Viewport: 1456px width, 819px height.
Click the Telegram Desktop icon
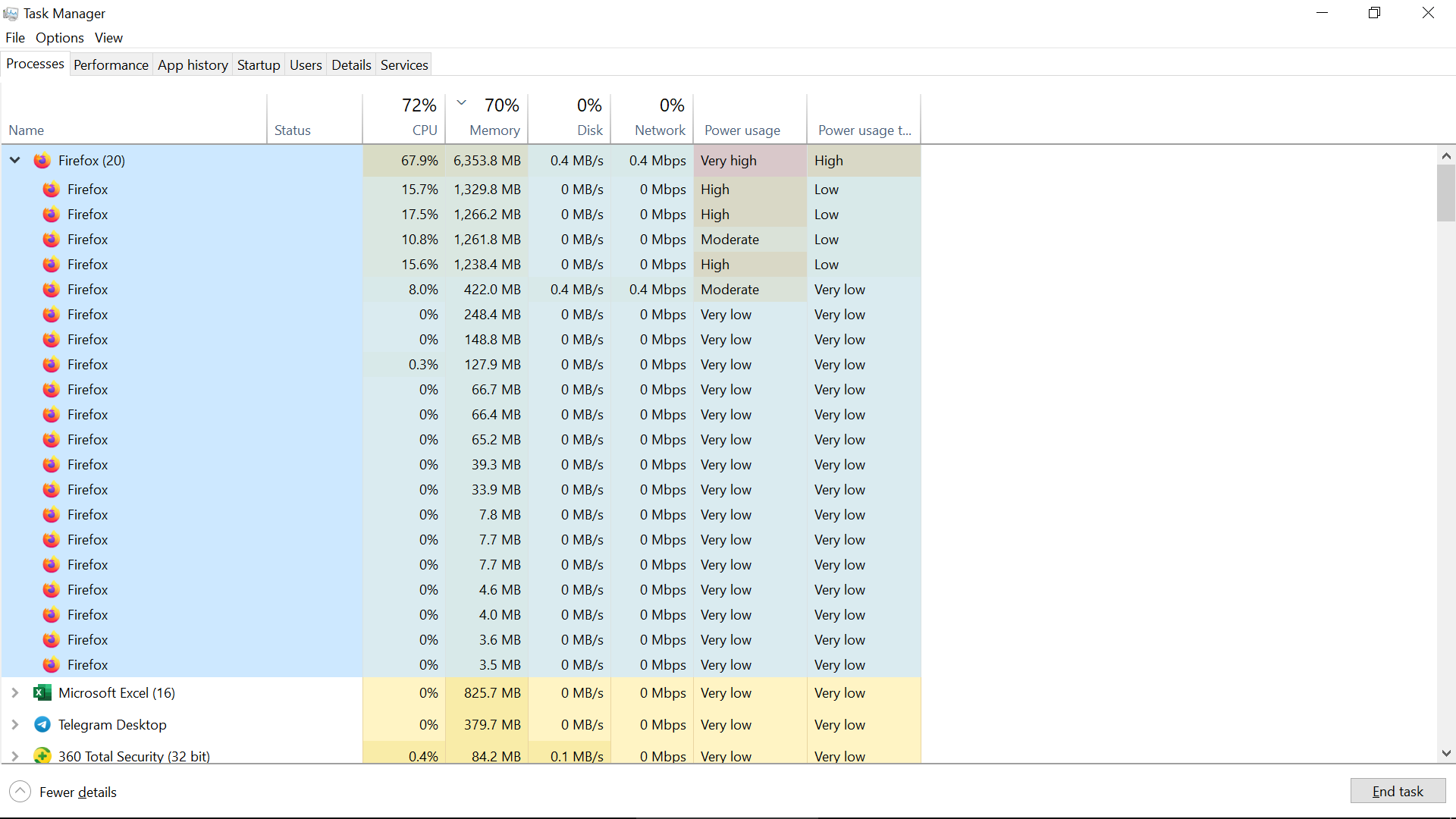(42, 725)
